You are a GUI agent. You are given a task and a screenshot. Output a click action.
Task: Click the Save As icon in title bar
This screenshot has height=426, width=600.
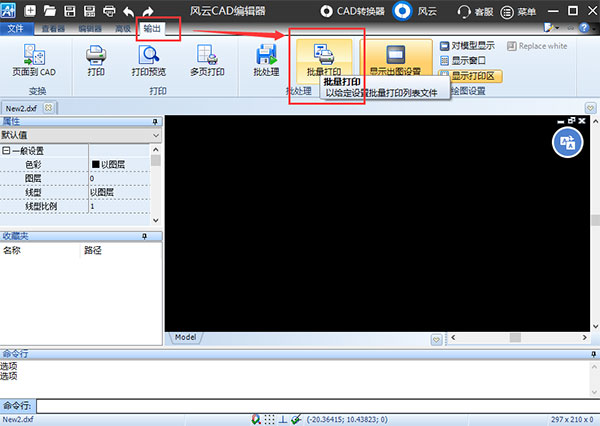click(x=90, y=11)
